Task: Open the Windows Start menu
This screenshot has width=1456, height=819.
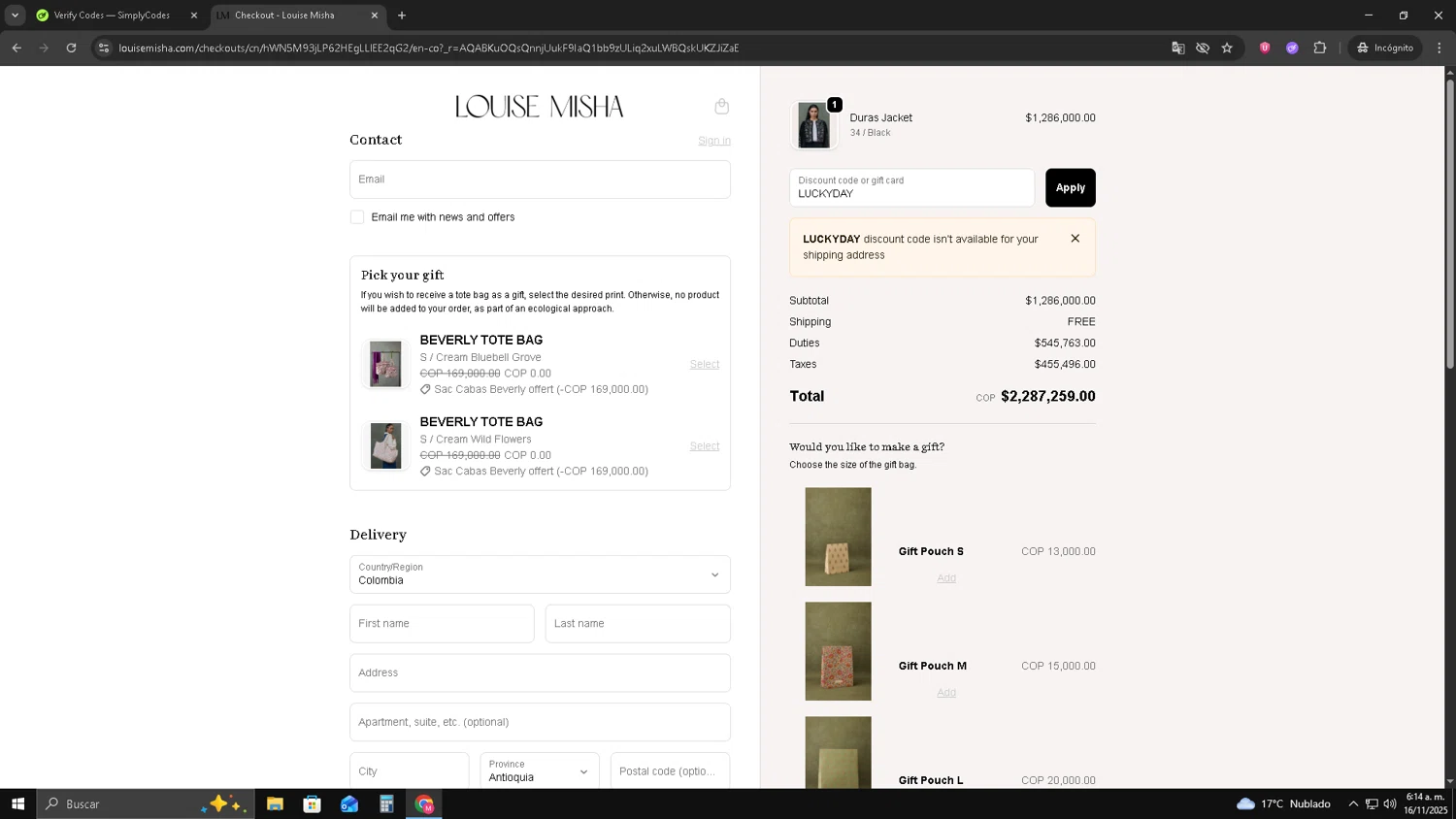Action: pyautogui.click(x=17, y=803)
